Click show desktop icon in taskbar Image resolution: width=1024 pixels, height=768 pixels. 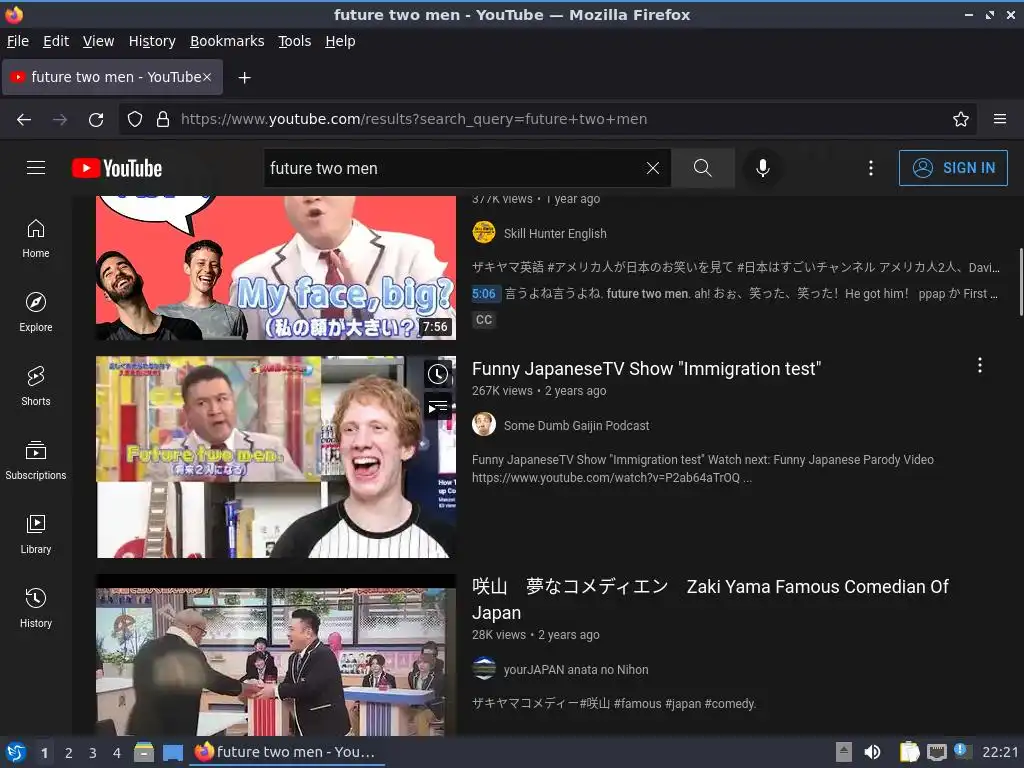173,753
